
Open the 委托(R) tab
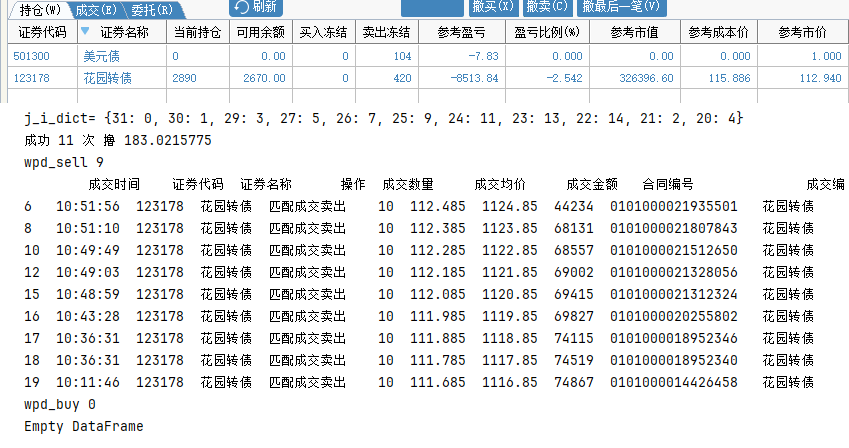tap(152, 10)
